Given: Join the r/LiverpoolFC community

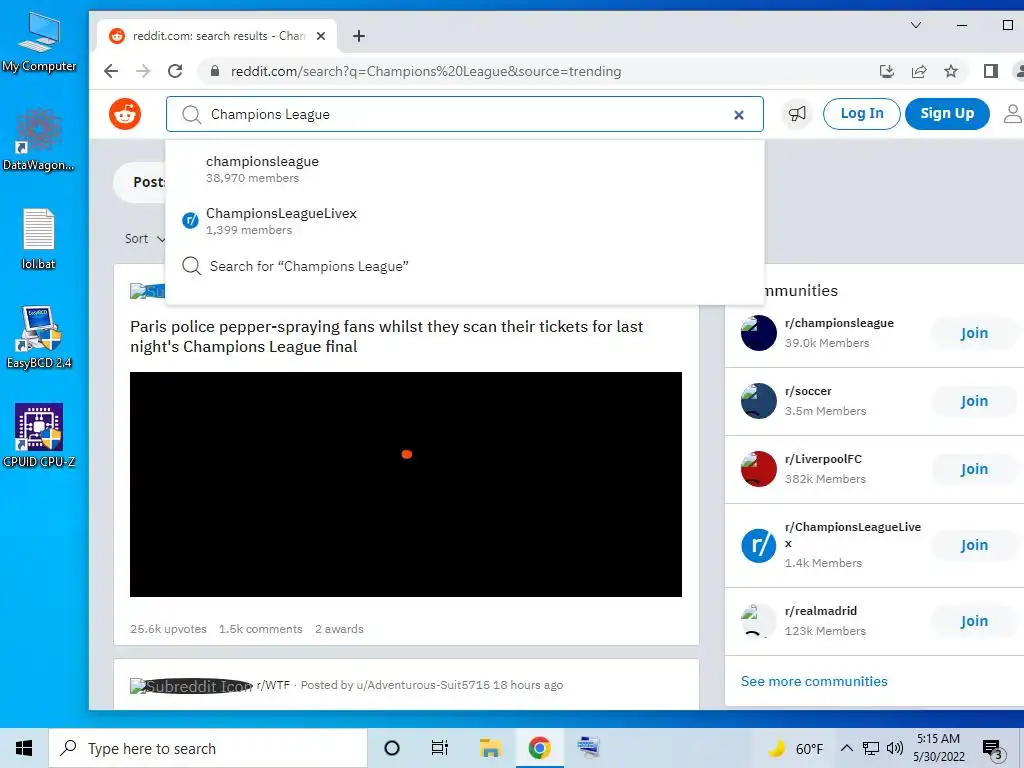Looking at the screenshot, I should [974, 469].
